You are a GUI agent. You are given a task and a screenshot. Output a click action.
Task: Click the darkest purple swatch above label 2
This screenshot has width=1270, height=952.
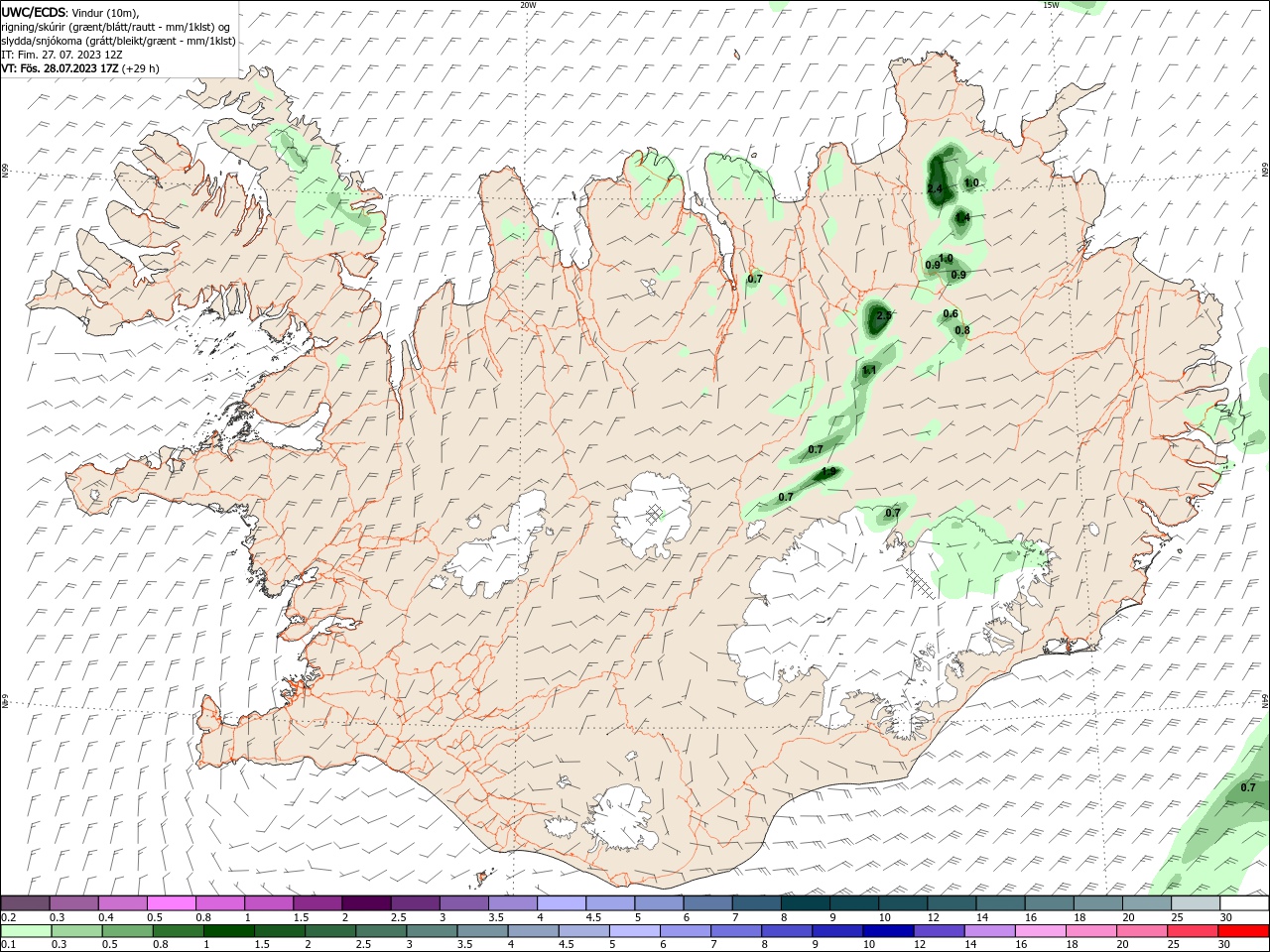tap(366, 903)
